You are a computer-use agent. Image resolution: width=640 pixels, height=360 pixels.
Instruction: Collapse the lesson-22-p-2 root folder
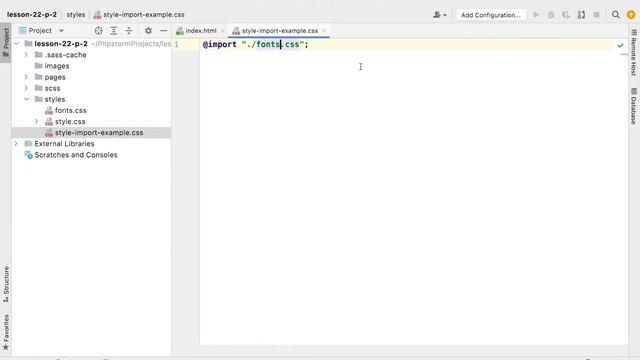(16, 44)
